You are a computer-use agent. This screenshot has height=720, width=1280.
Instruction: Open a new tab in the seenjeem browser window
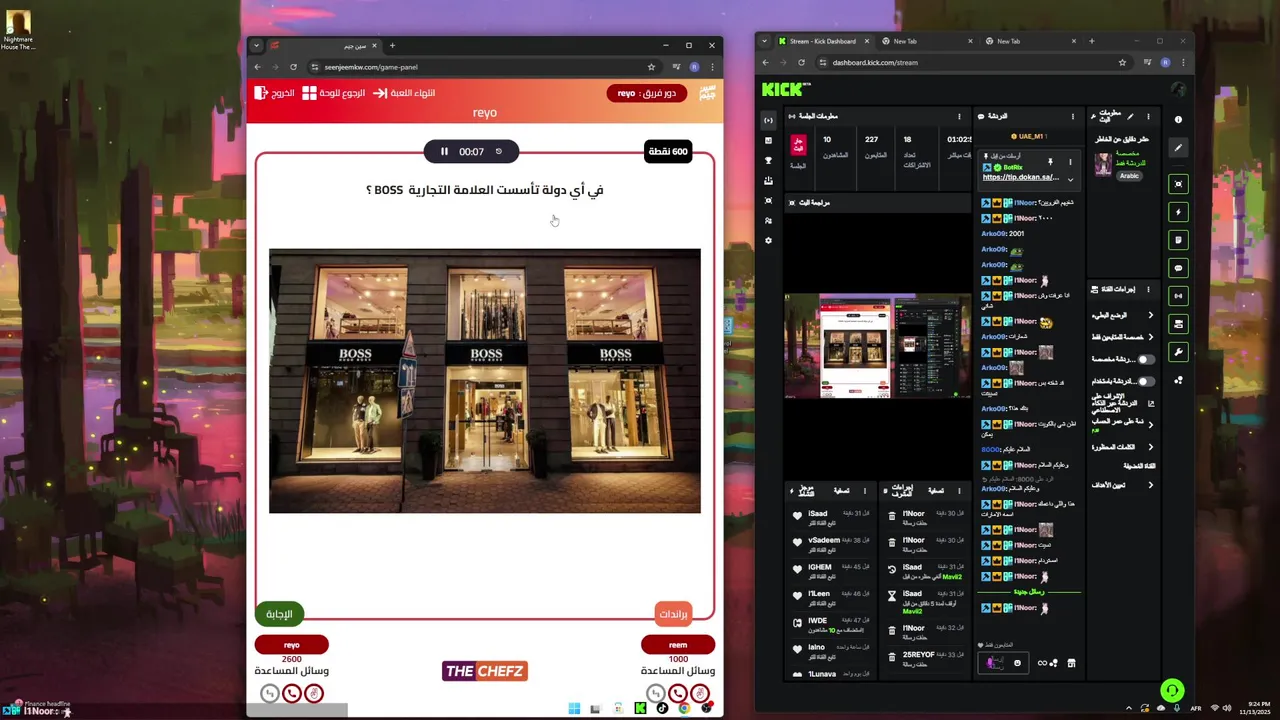(x=392, y=45)
